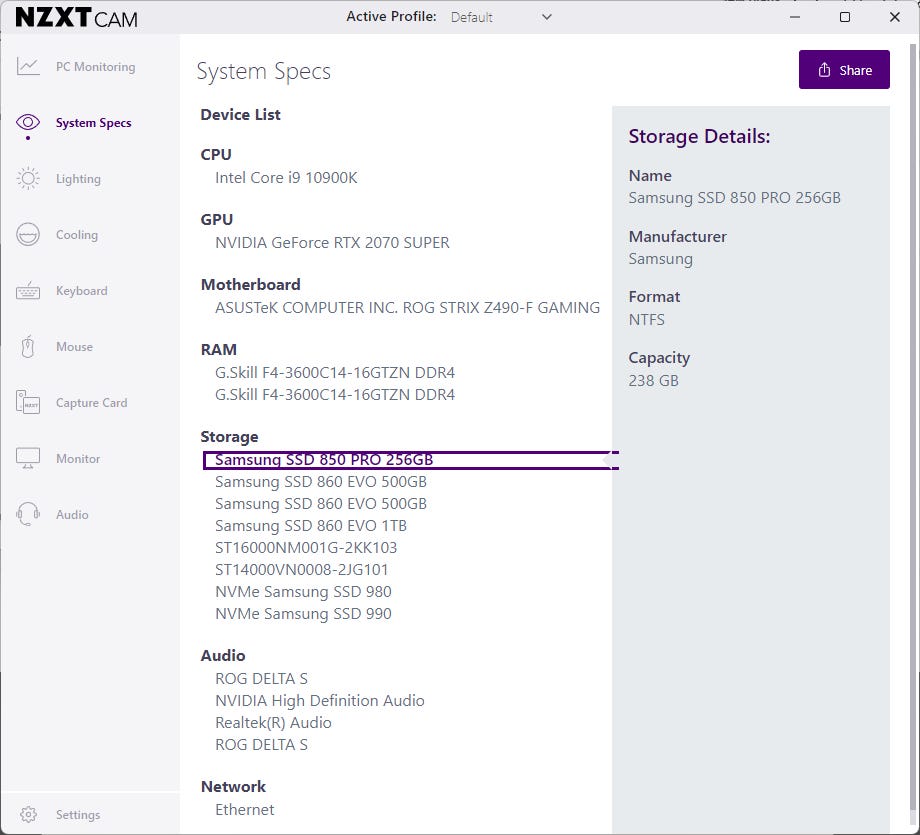920x835 pixels.
Task: Share the system specs
Action: coord(844,70)
